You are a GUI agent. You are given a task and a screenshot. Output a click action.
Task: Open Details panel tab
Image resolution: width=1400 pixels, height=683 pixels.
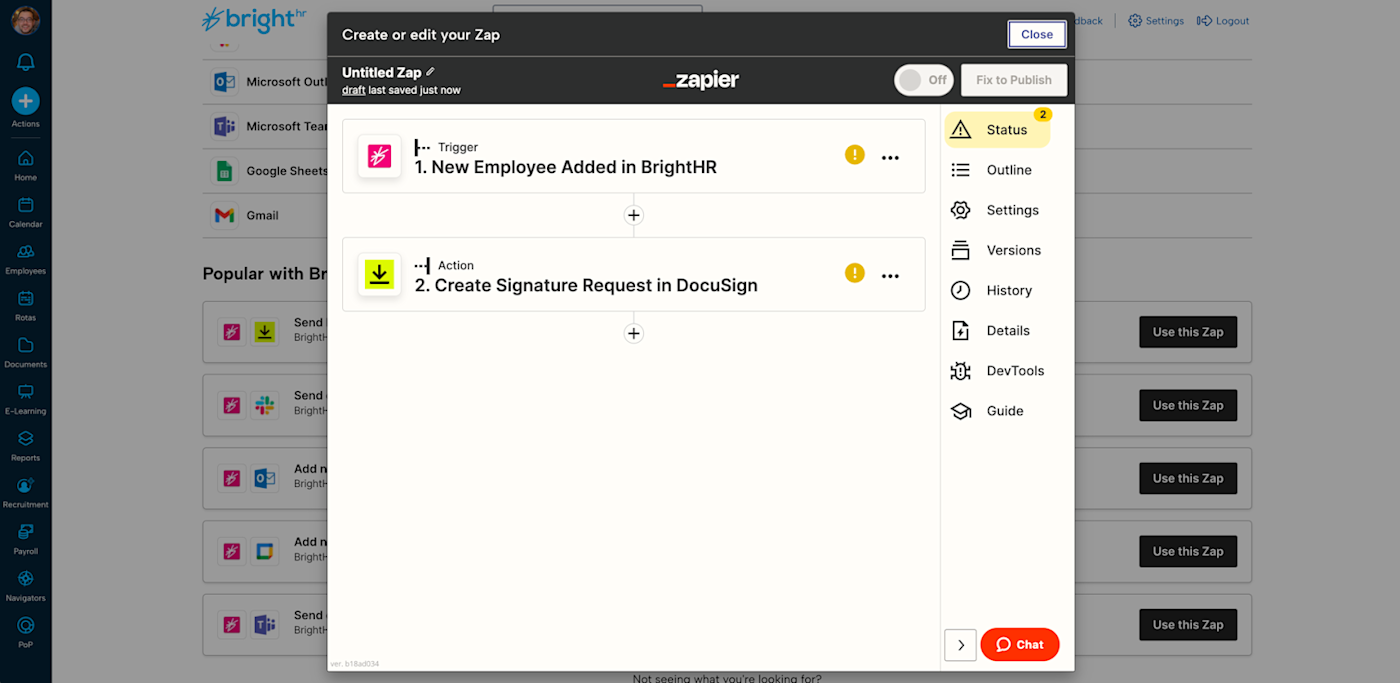(997, 330)
